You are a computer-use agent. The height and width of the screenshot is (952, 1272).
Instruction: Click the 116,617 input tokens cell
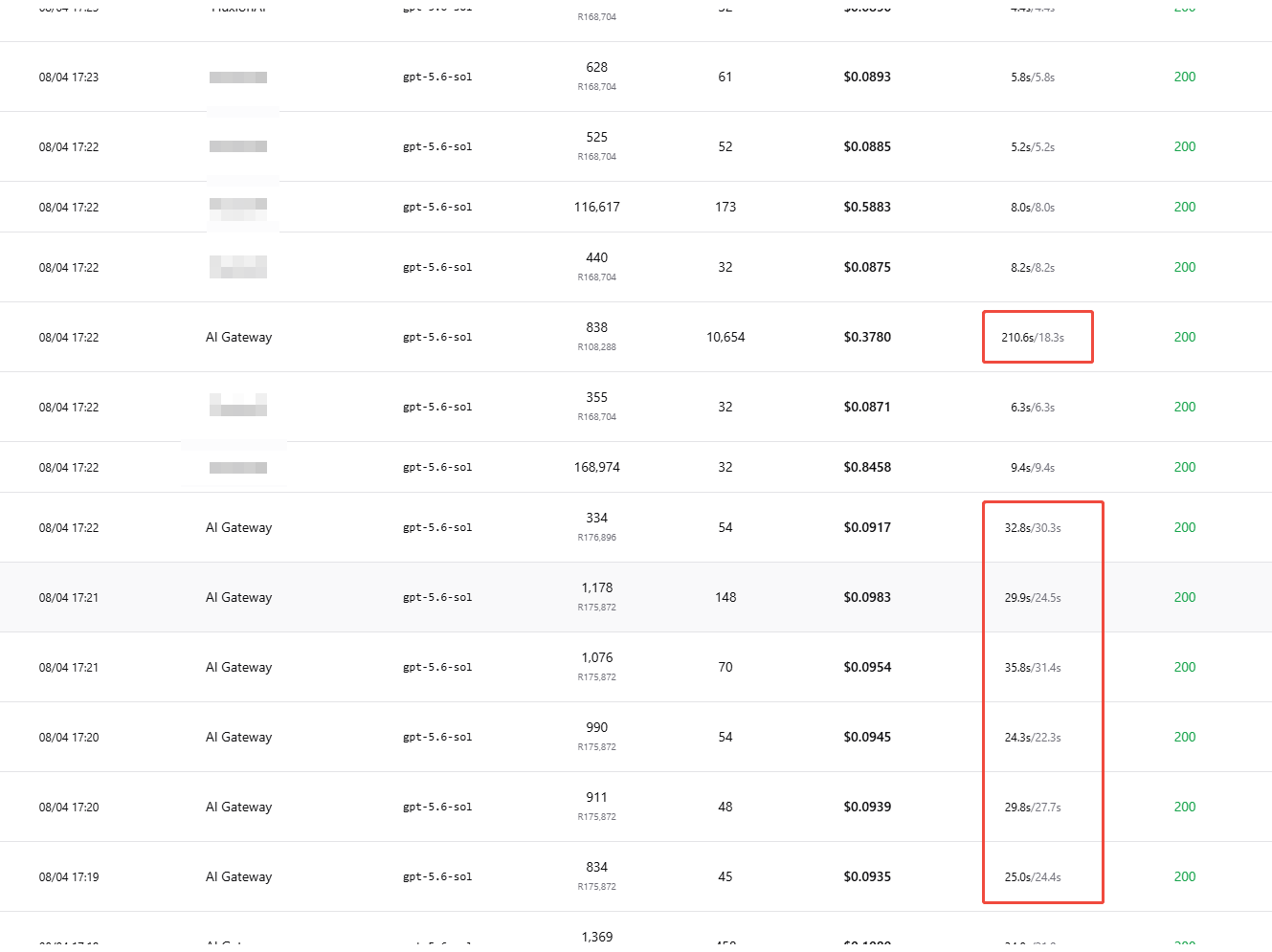(x=597, y=207)
